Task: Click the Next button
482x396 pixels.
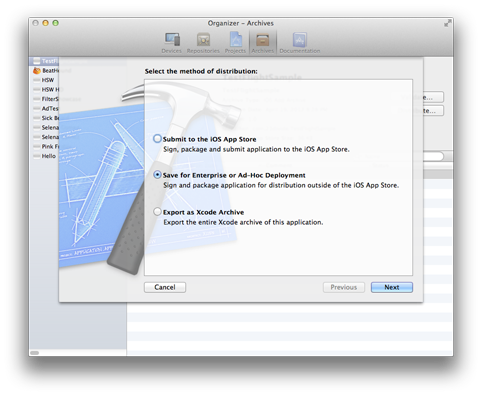Action: click(x=392, y=287)
